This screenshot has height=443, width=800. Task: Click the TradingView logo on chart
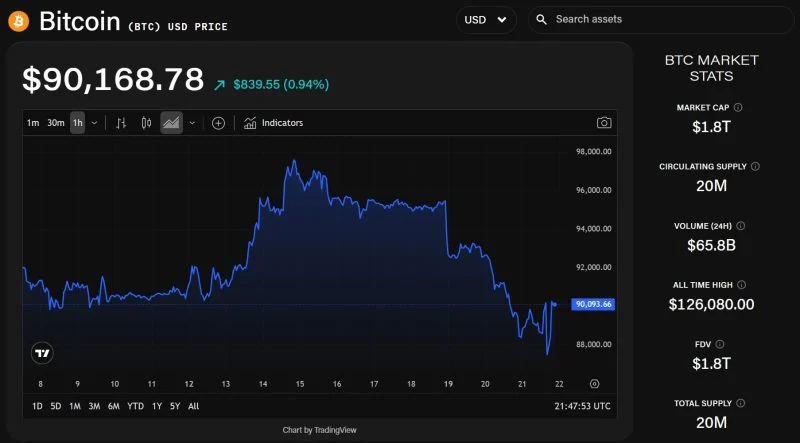[42, 353]
